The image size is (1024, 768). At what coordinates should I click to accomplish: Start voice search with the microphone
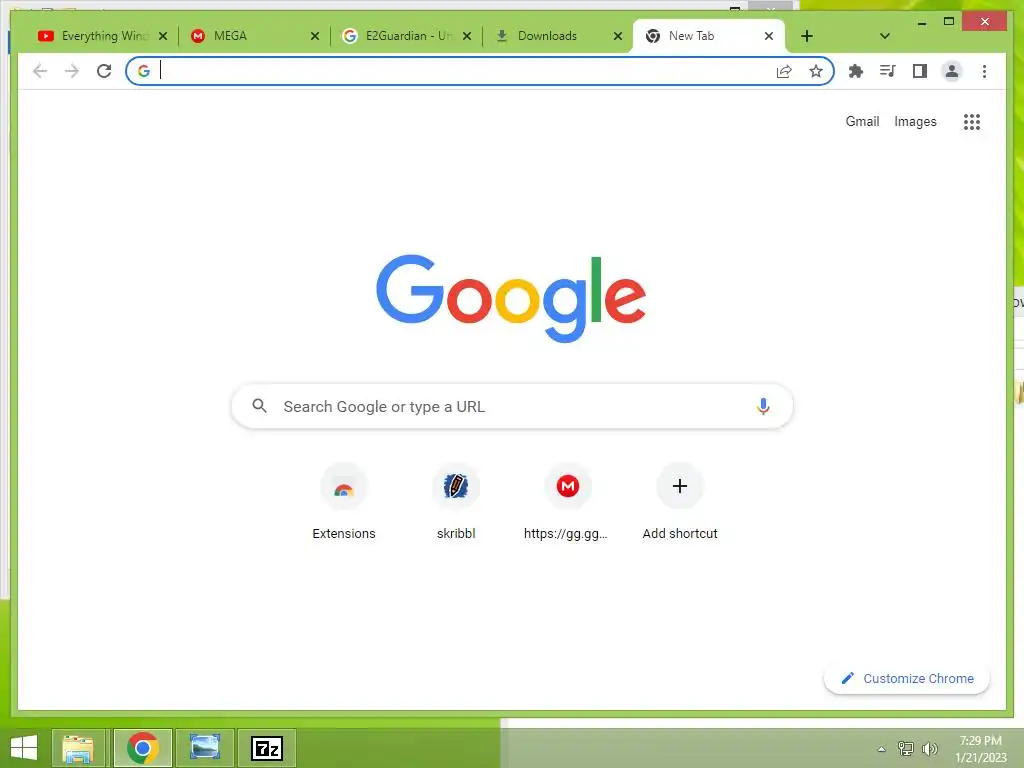[x=763, y=406]
